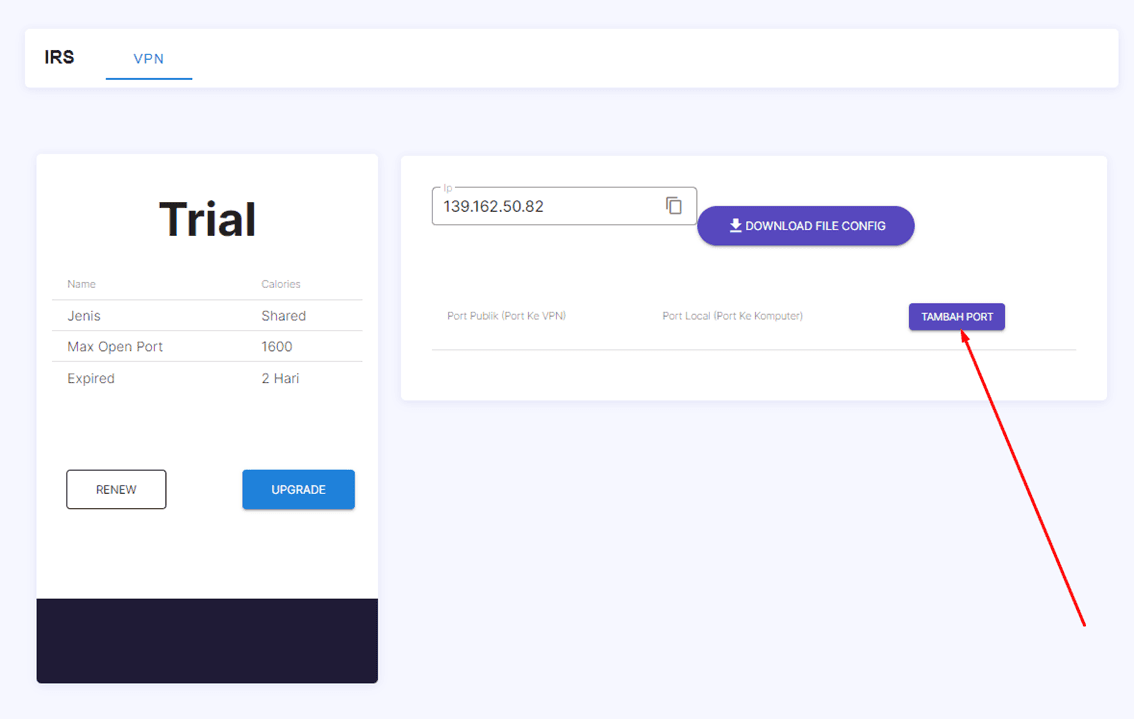
Task: Click the 1600 port limit value
Action: click(x=277, y=347)
